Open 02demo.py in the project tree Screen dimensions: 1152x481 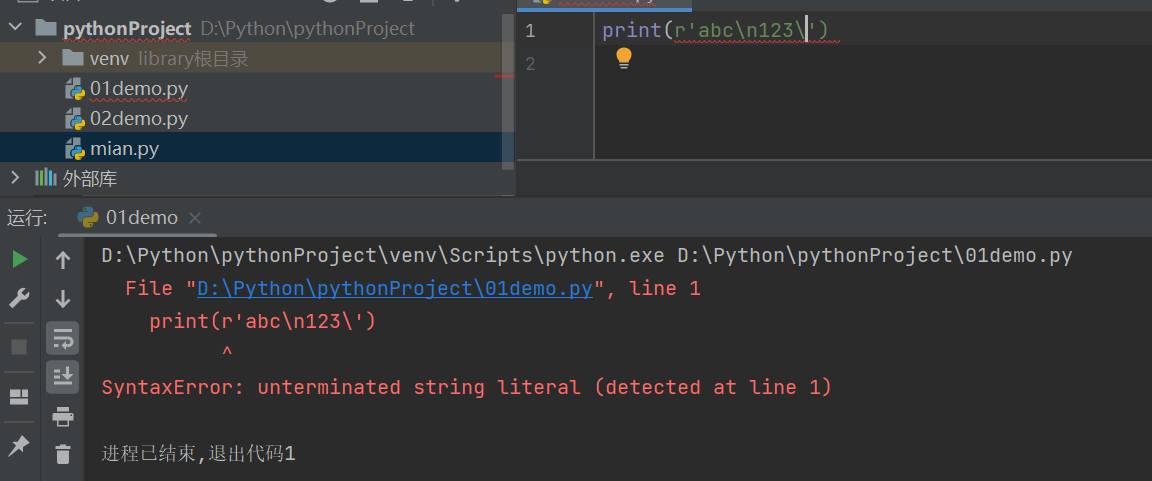pyautogui.click(x=139, y=119)
